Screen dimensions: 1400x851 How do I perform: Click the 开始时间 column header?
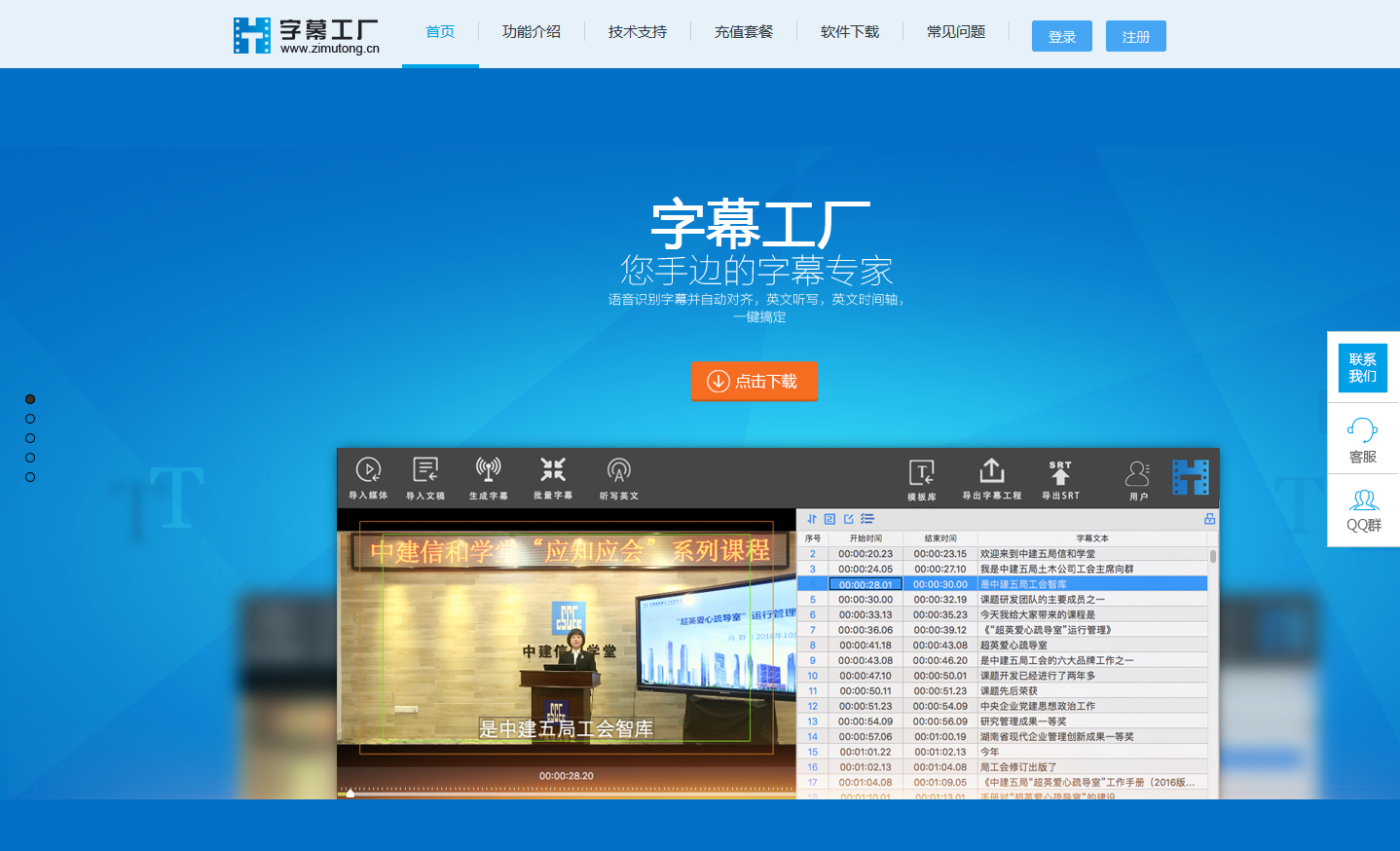[866, 538]
